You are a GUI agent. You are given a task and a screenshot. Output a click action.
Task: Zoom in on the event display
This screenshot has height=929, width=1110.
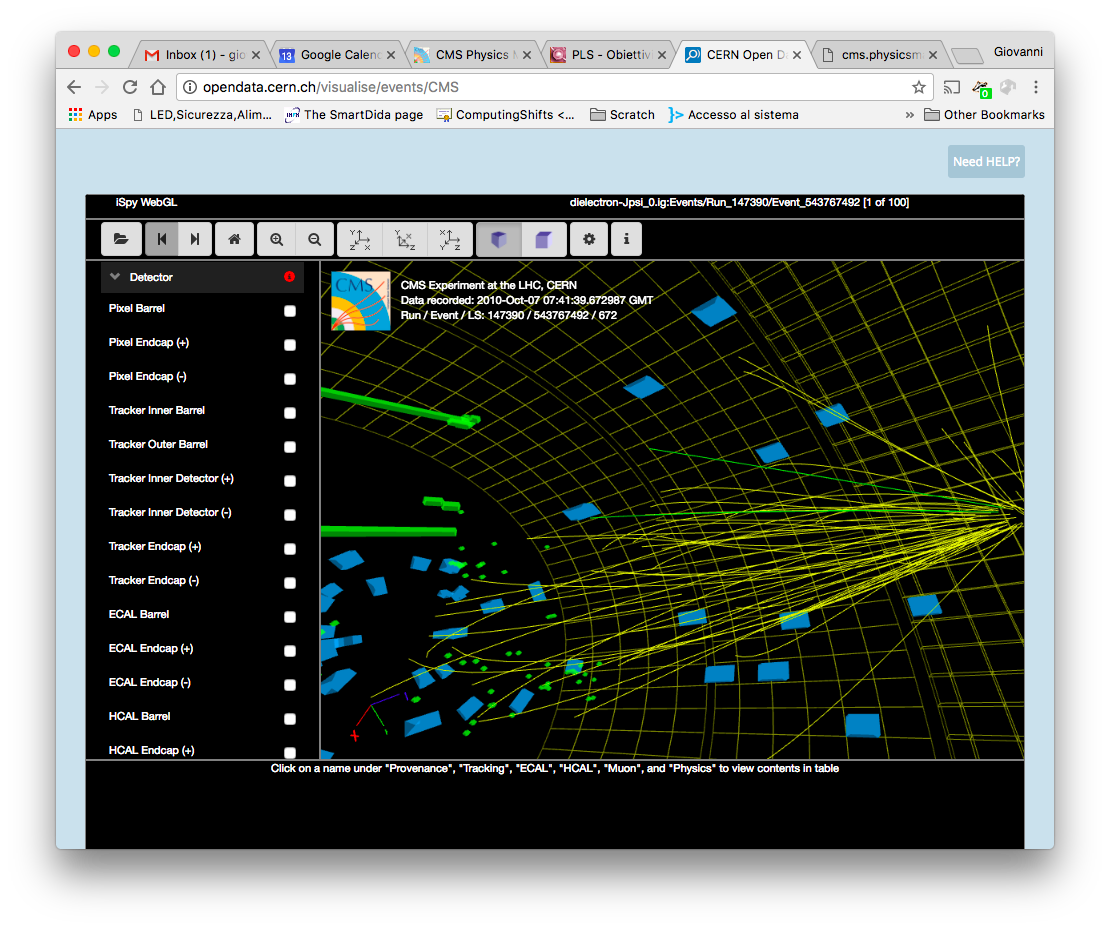tap(277, 240)
